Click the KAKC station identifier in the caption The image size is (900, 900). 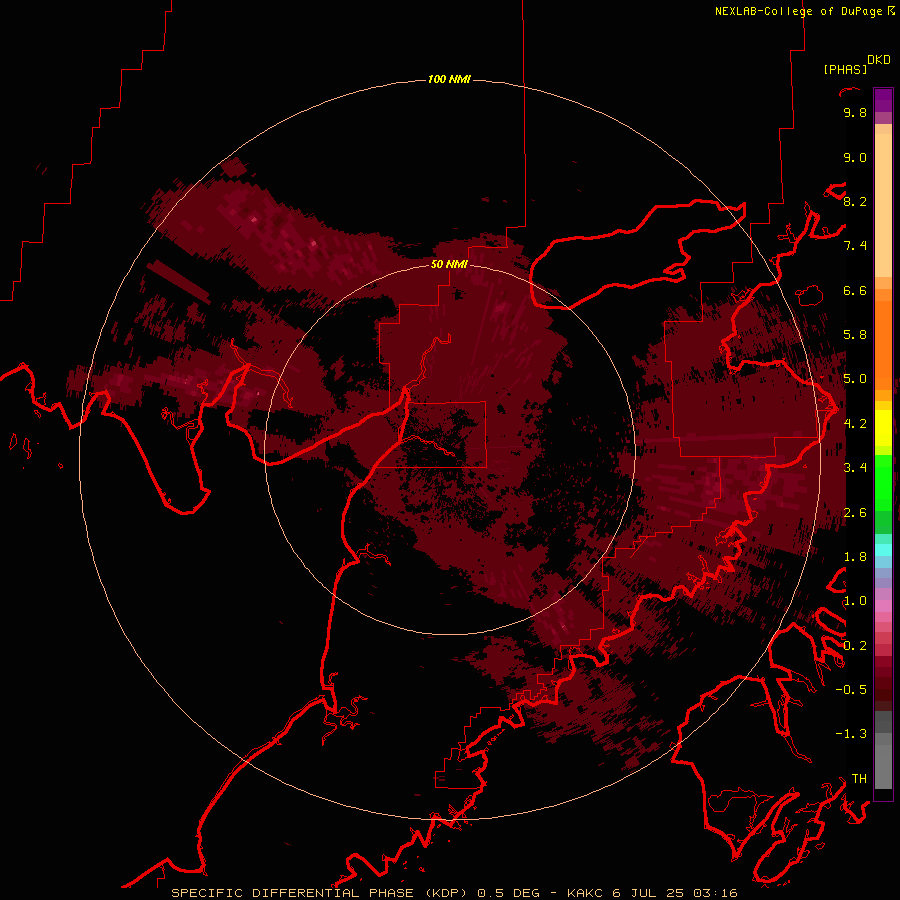pos(585,893)
